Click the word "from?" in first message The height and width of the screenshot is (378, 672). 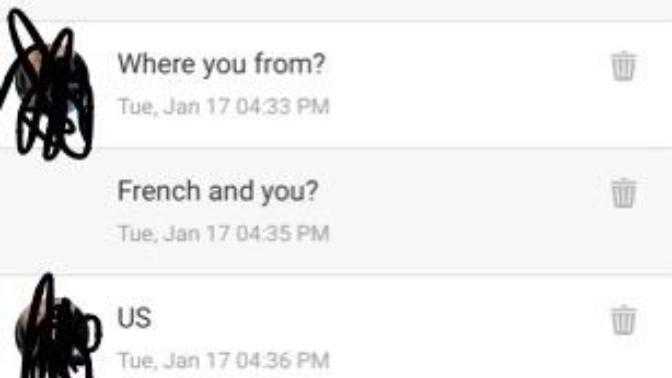290,64
